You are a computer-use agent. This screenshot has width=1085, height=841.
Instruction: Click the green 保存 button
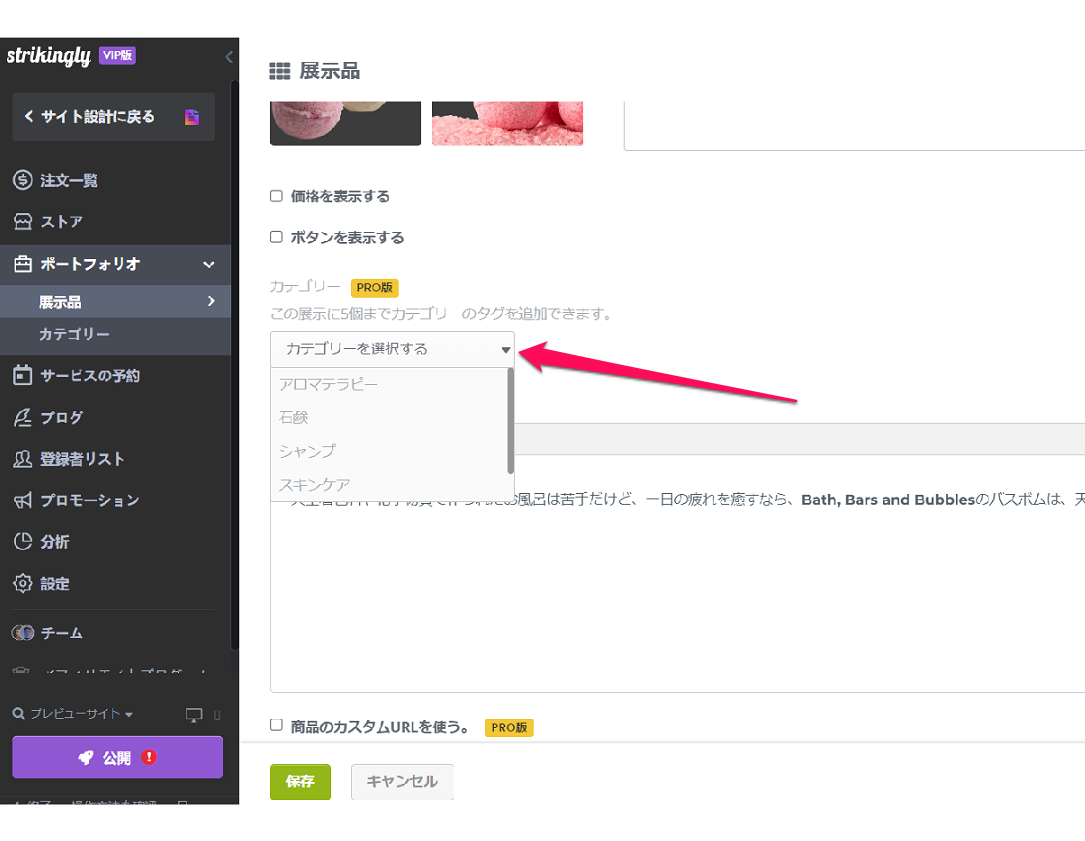300,781
